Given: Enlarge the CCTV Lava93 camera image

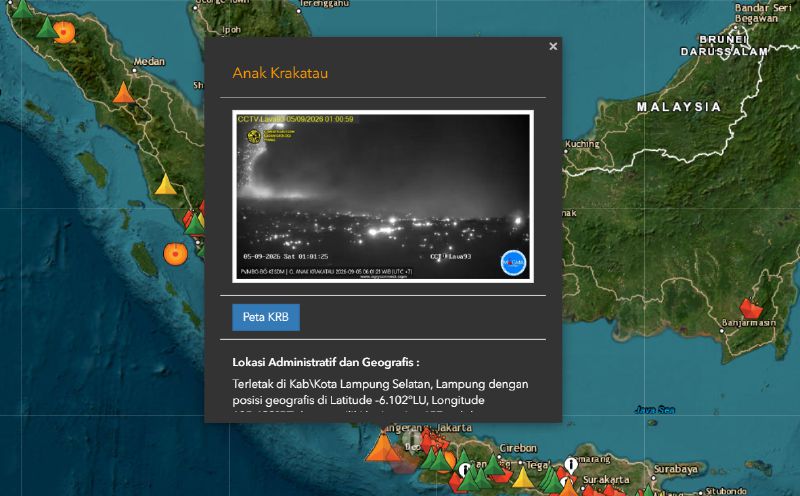Looking at the screenshot, I should pos(383,196).
